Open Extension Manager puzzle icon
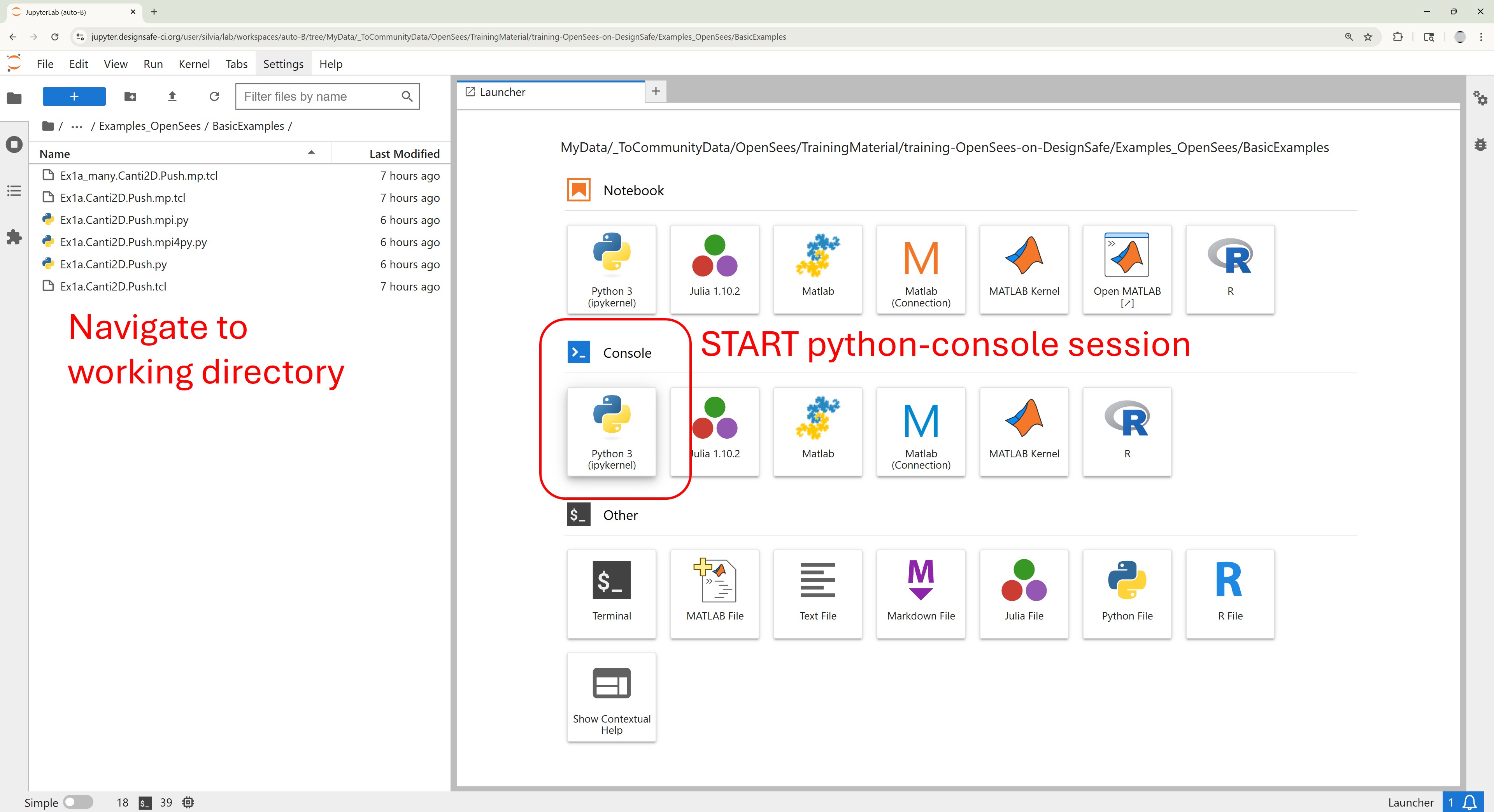 (14, 236)
